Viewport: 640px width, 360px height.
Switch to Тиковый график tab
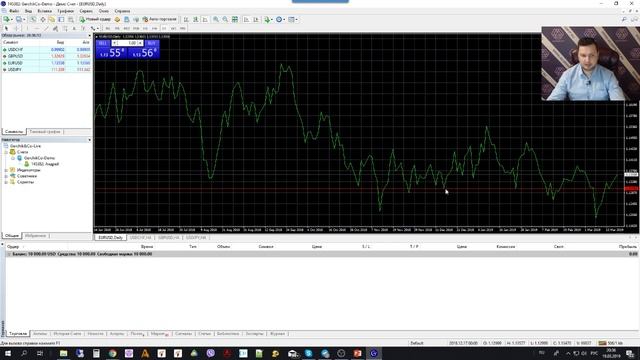(x=45, y=131)
